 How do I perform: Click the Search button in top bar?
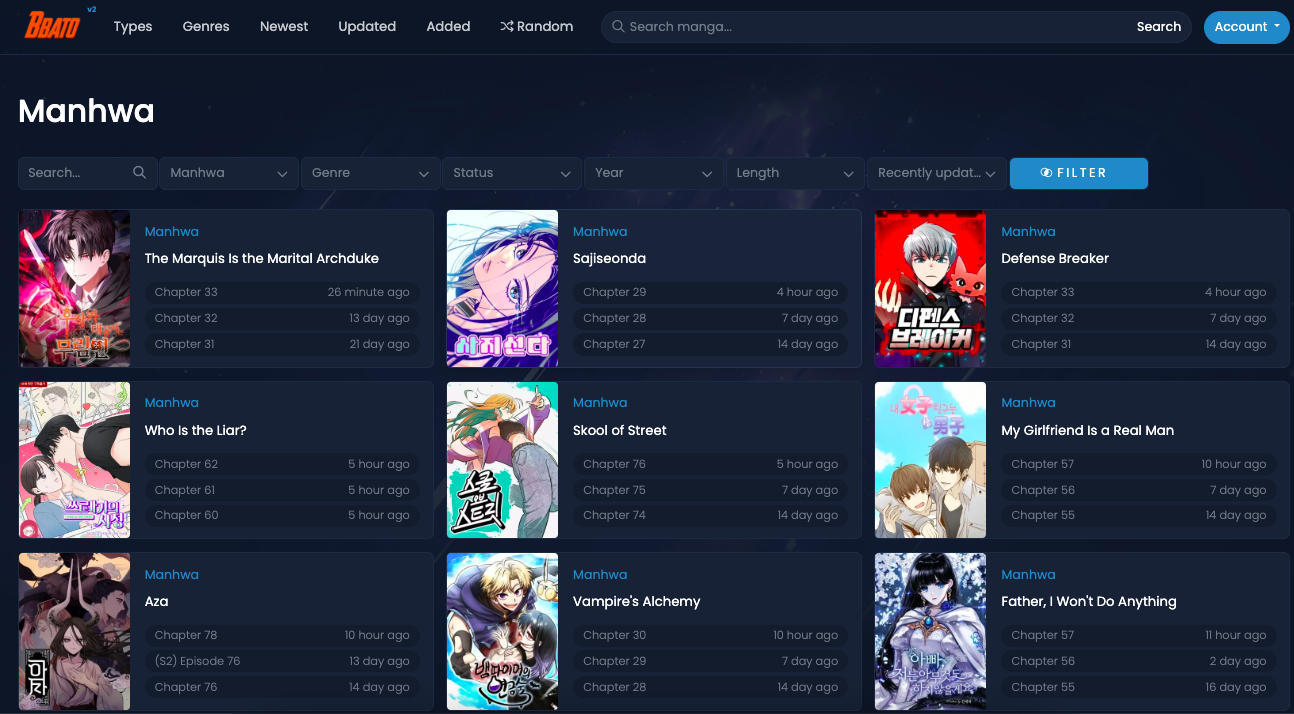point(1158,27)
